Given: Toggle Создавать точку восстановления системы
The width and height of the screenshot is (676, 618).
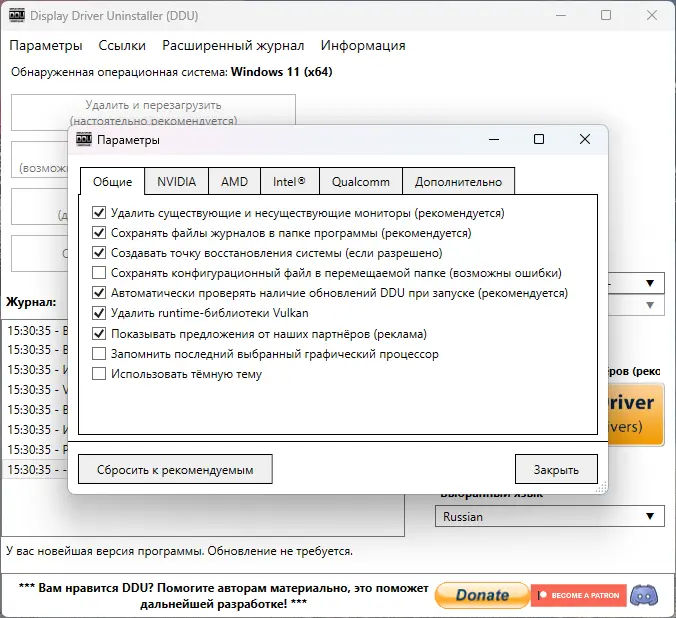Looking at the screenshot, I should pyautogui.click(x=99, y=253).
